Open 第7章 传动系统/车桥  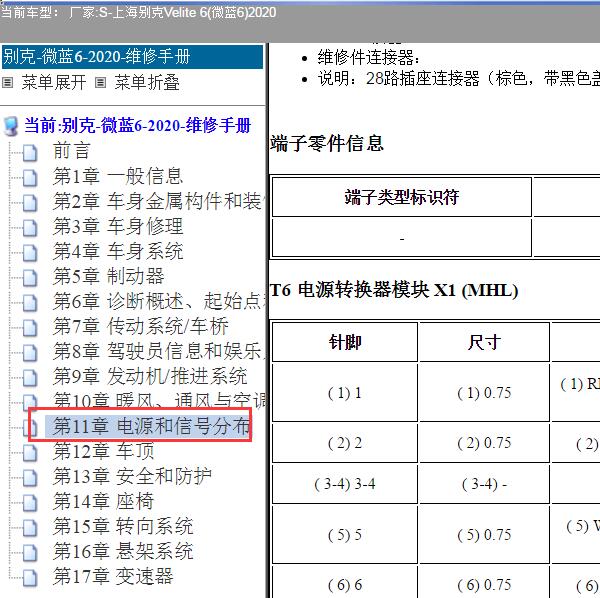click(141, 326)
